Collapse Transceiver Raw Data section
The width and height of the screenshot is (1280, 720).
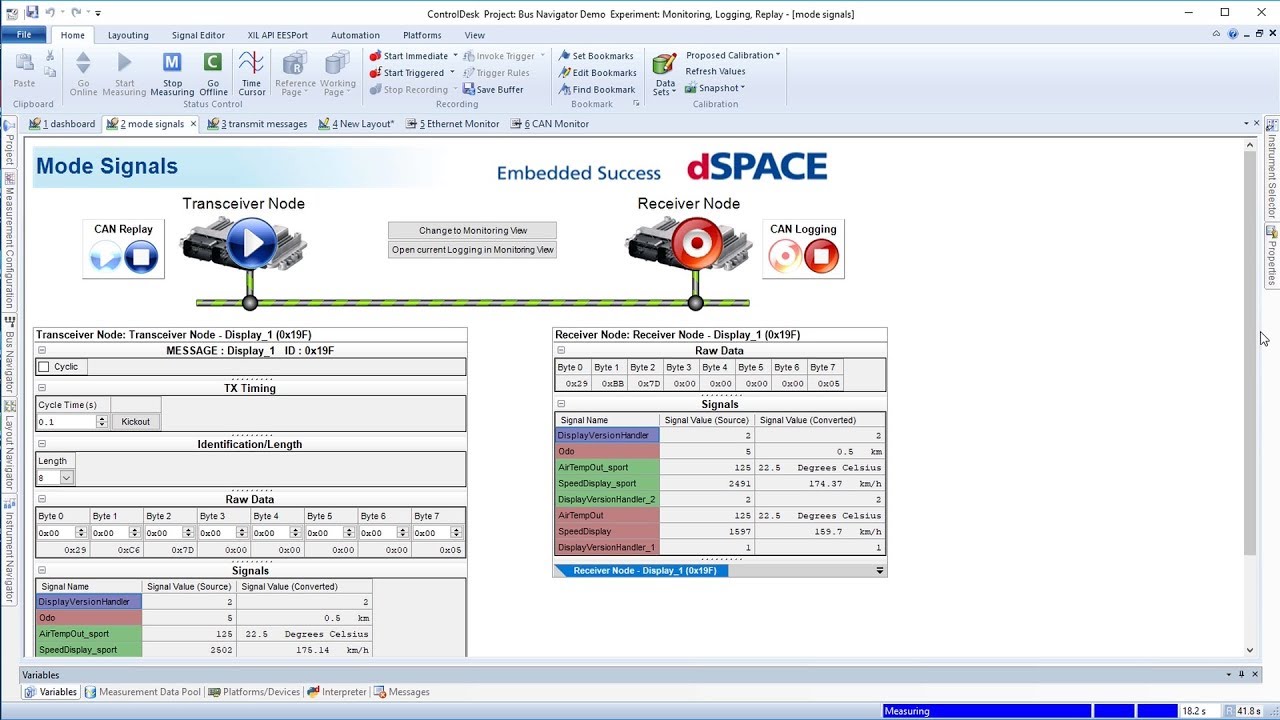coord(42,499)
